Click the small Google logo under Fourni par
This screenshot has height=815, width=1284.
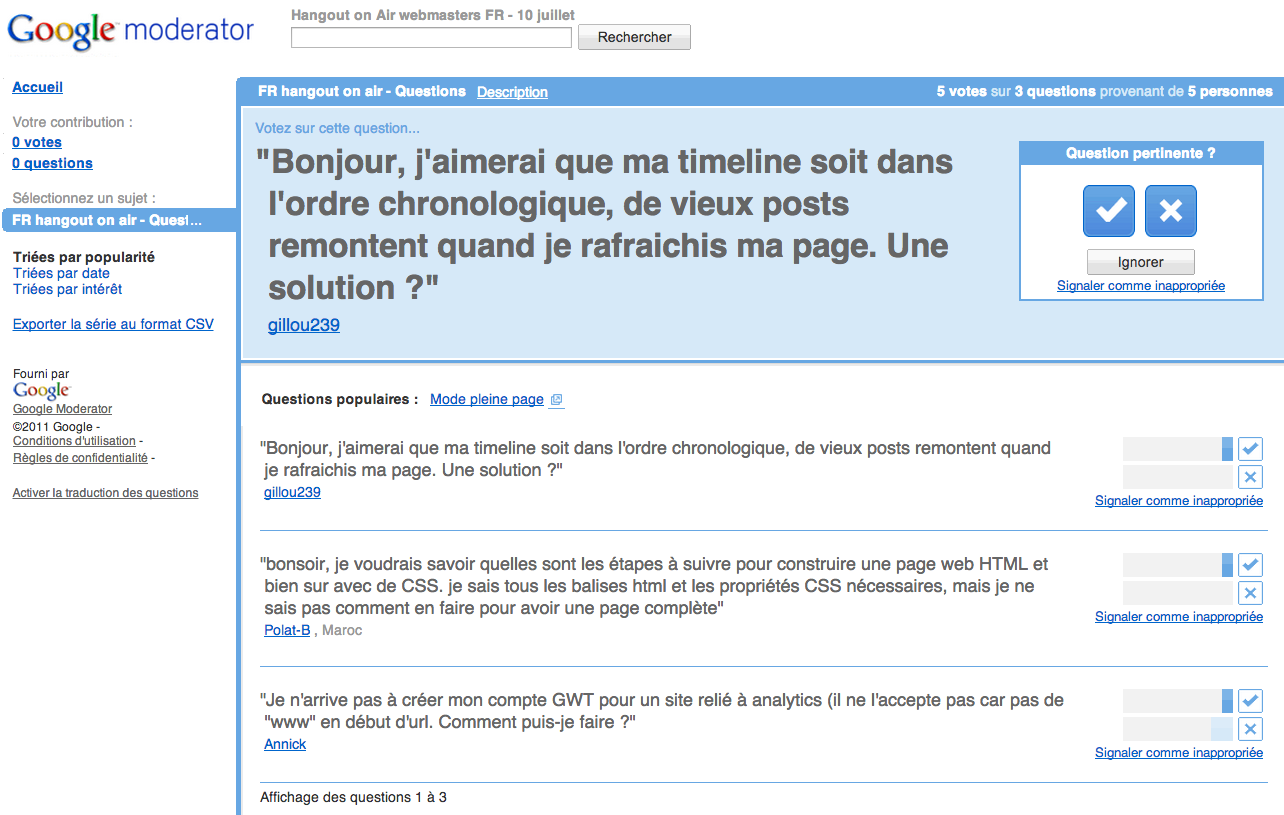point(42,390)
